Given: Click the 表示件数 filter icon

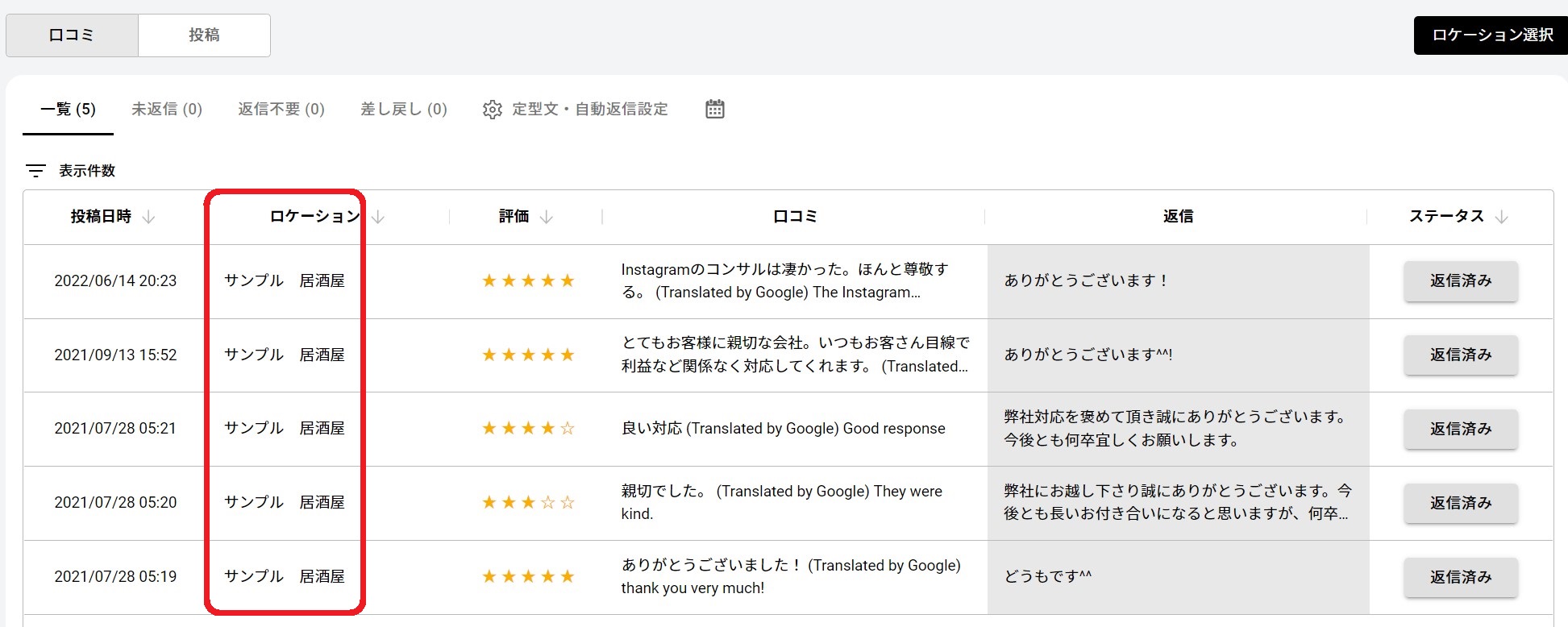Looking at the screenshot, I should click(x=35, y=171).
